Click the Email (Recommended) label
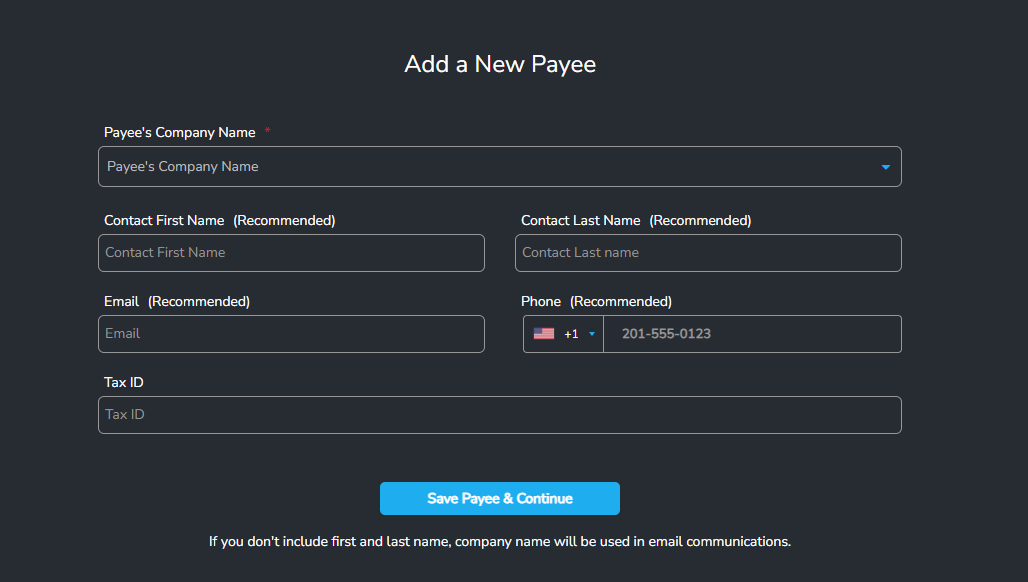The image size is (1028, 582). point(177,301)
